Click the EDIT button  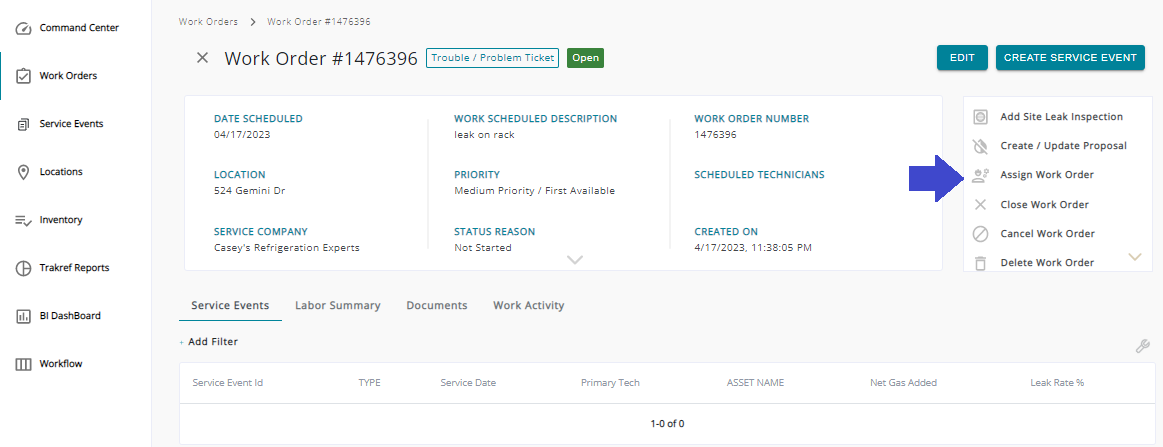click(962, 58)
